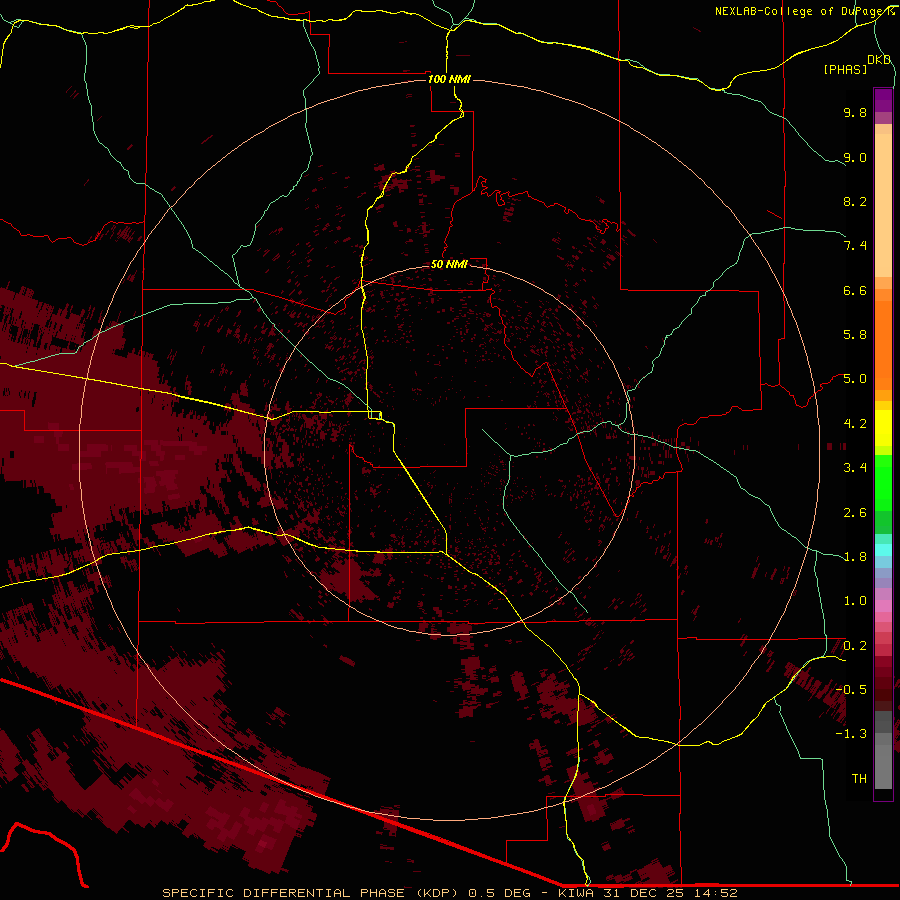Click the KIWA station identifier in the caption
The width and height of the screenshot is (900, 900).
576,893
